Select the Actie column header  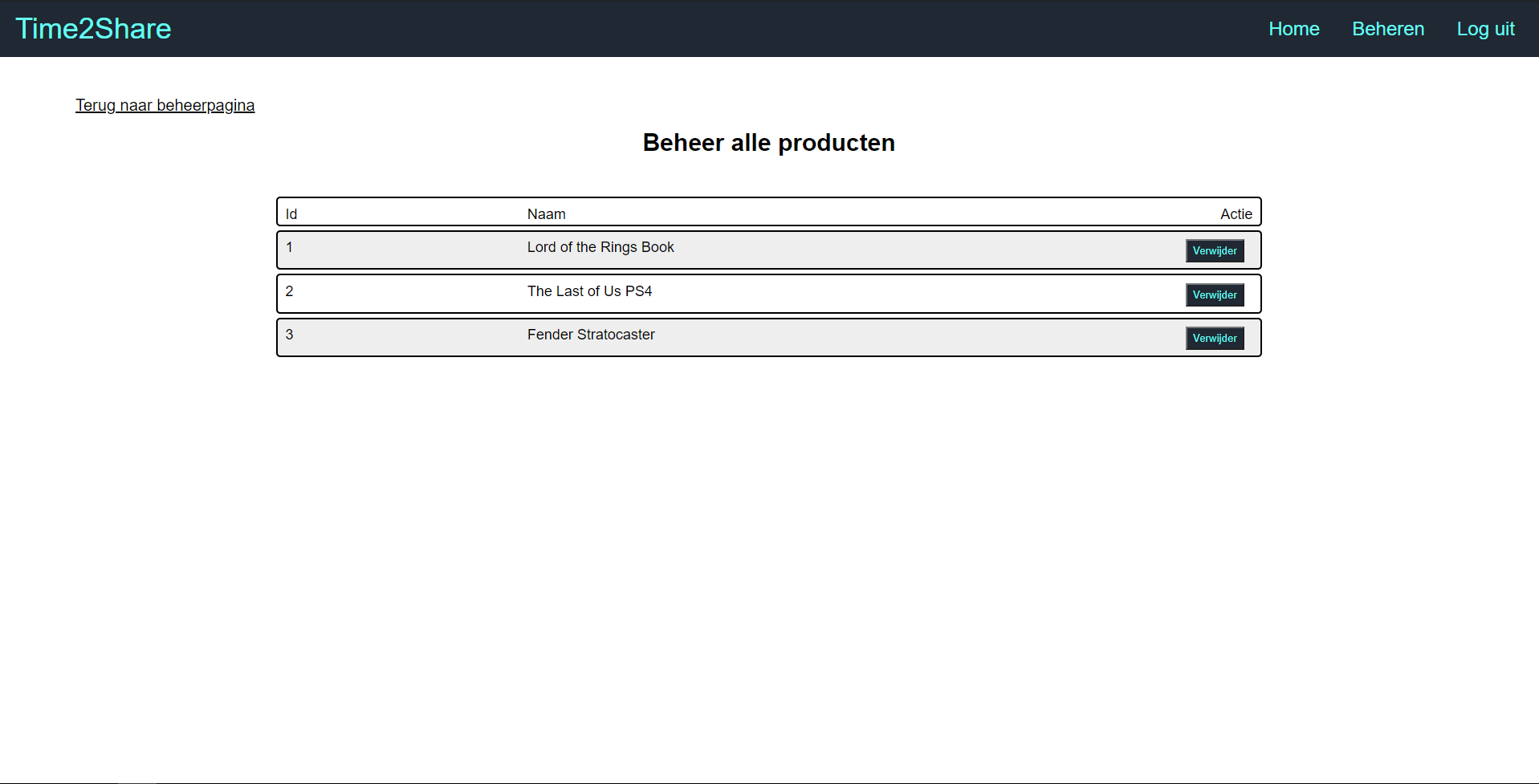(x=1236, y=214)
